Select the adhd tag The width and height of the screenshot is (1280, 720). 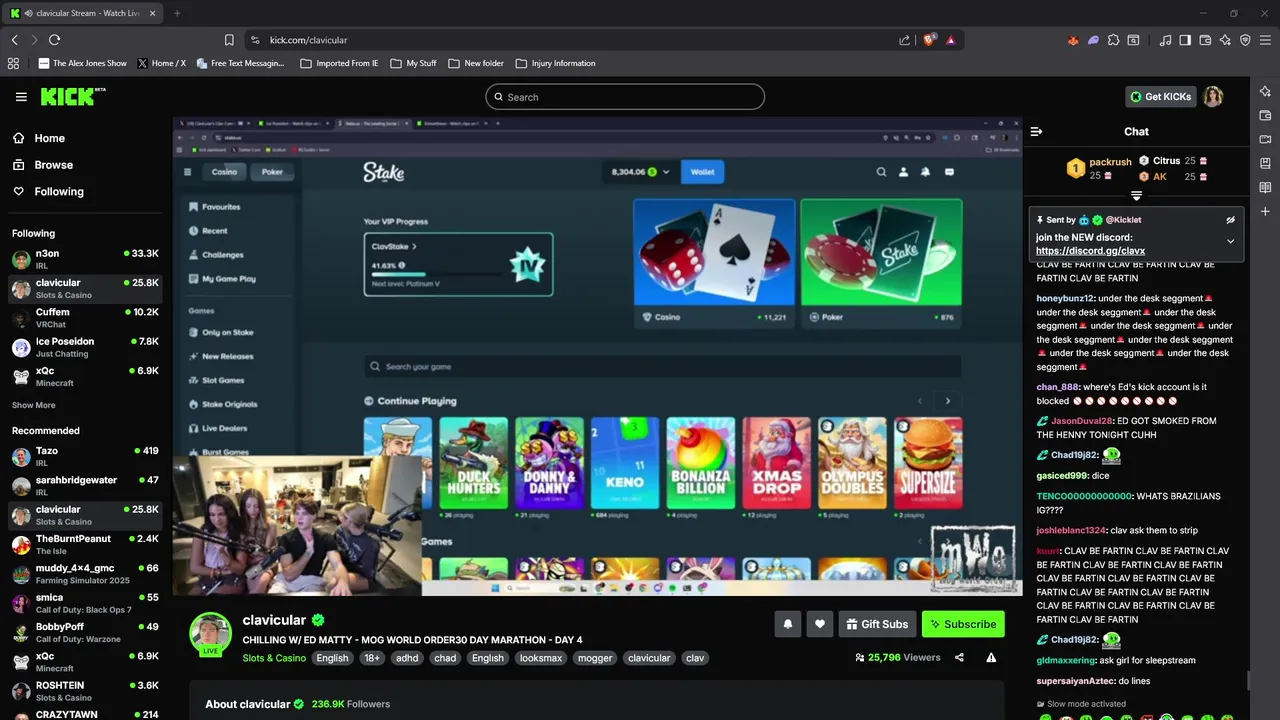407,658
